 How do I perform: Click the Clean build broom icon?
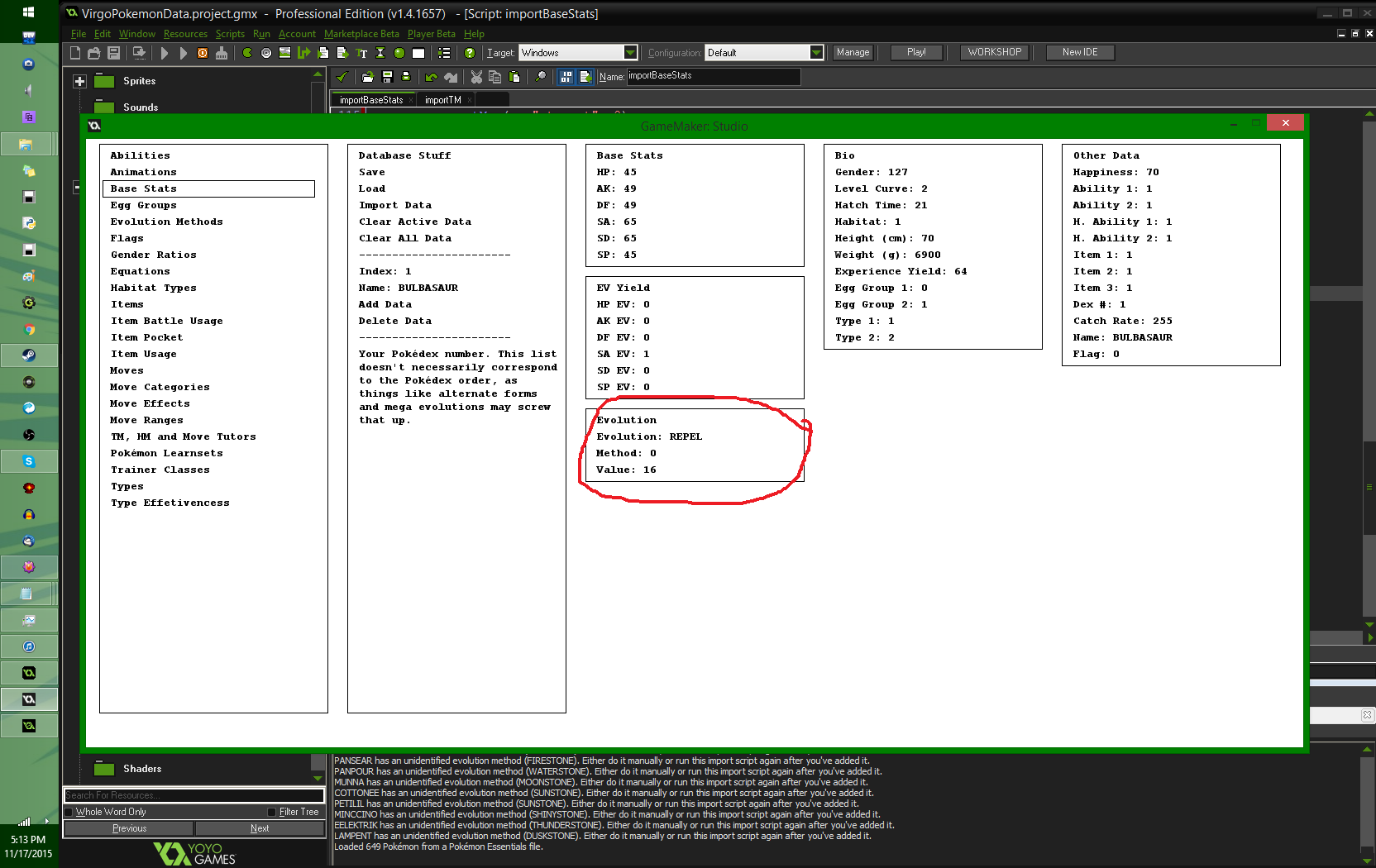click(x=222, y=53)
